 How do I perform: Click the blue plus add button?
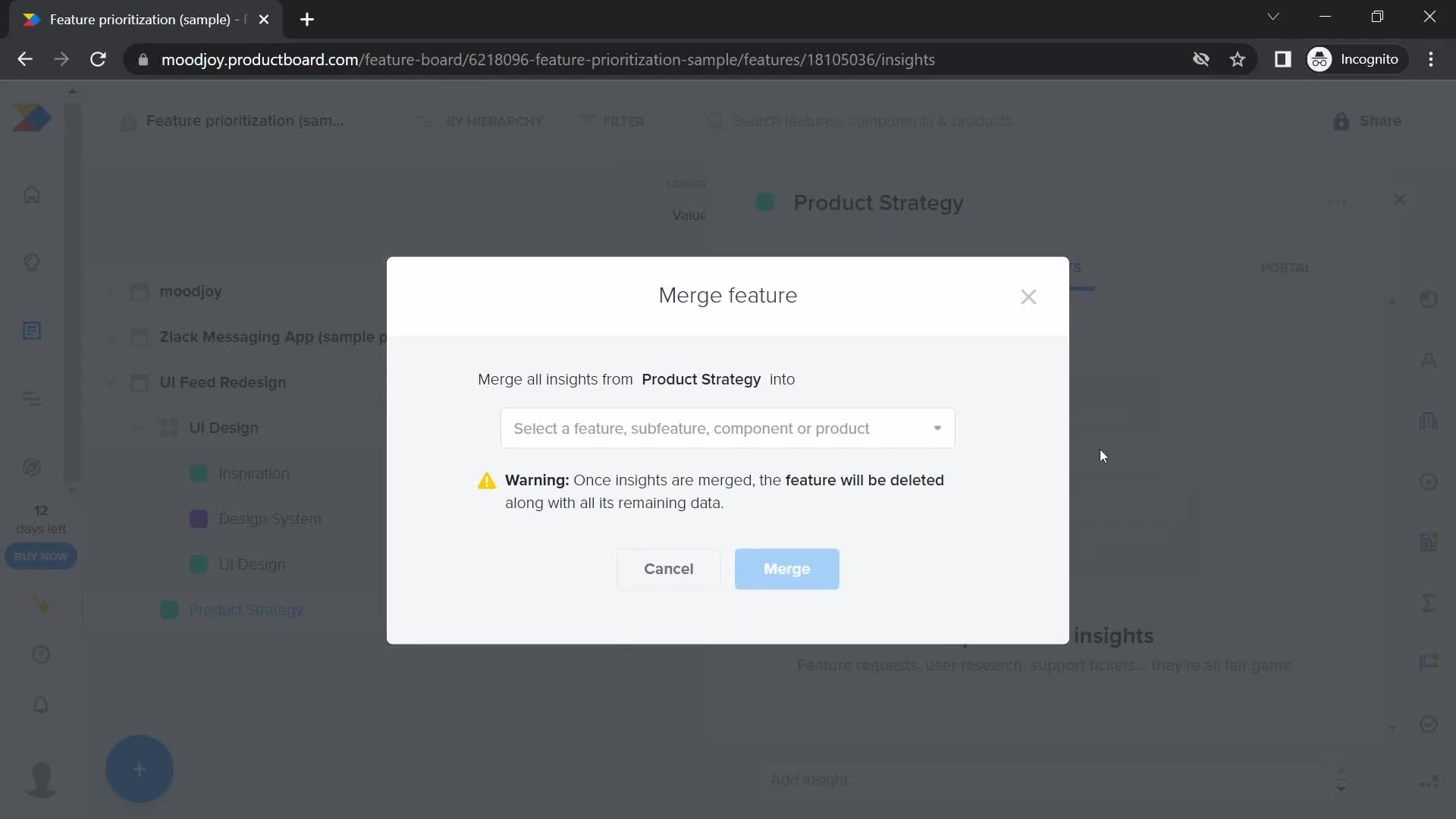[x=140, y=769]
